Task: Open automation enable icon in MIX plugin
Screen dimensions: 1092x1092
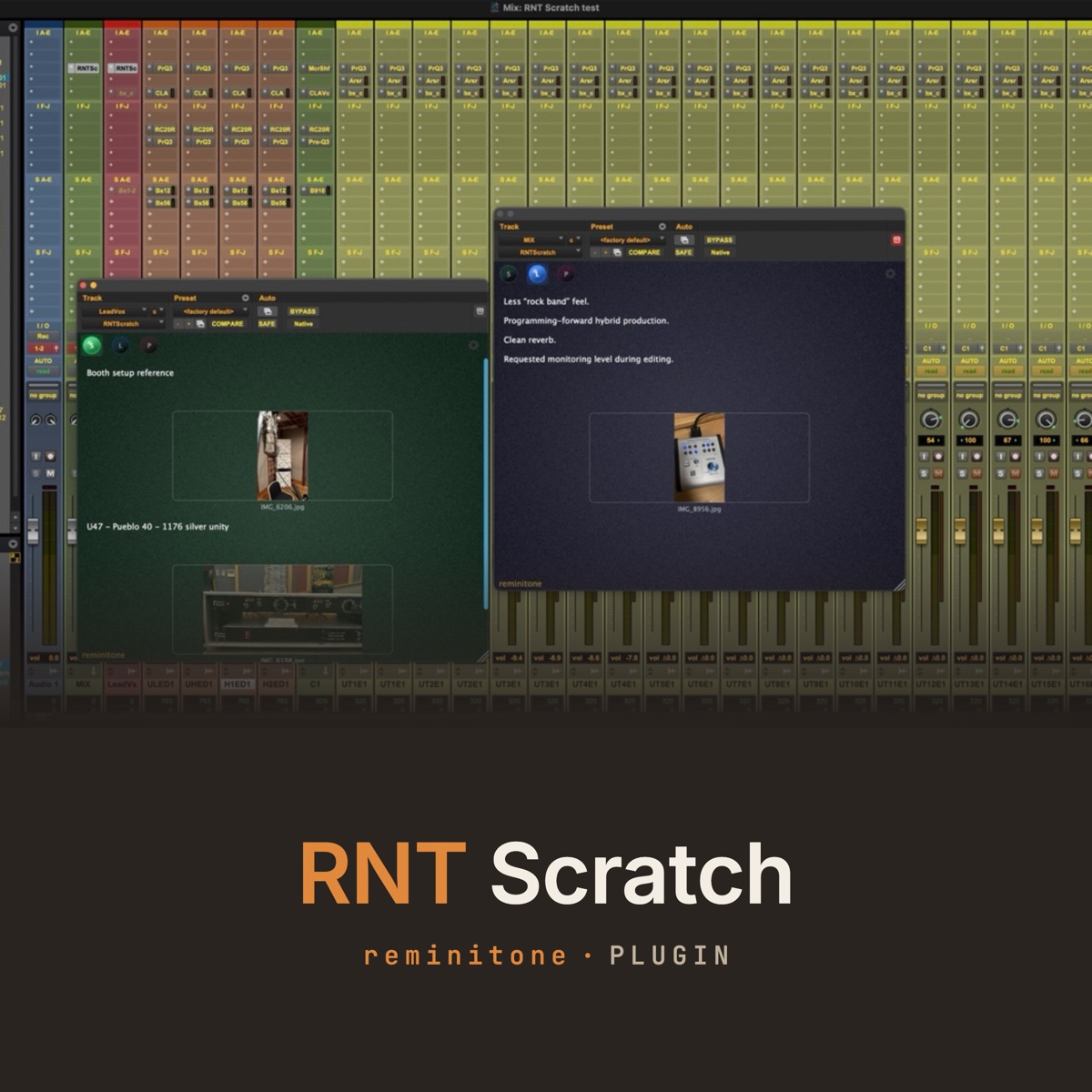Action: [x=684, y=240]
